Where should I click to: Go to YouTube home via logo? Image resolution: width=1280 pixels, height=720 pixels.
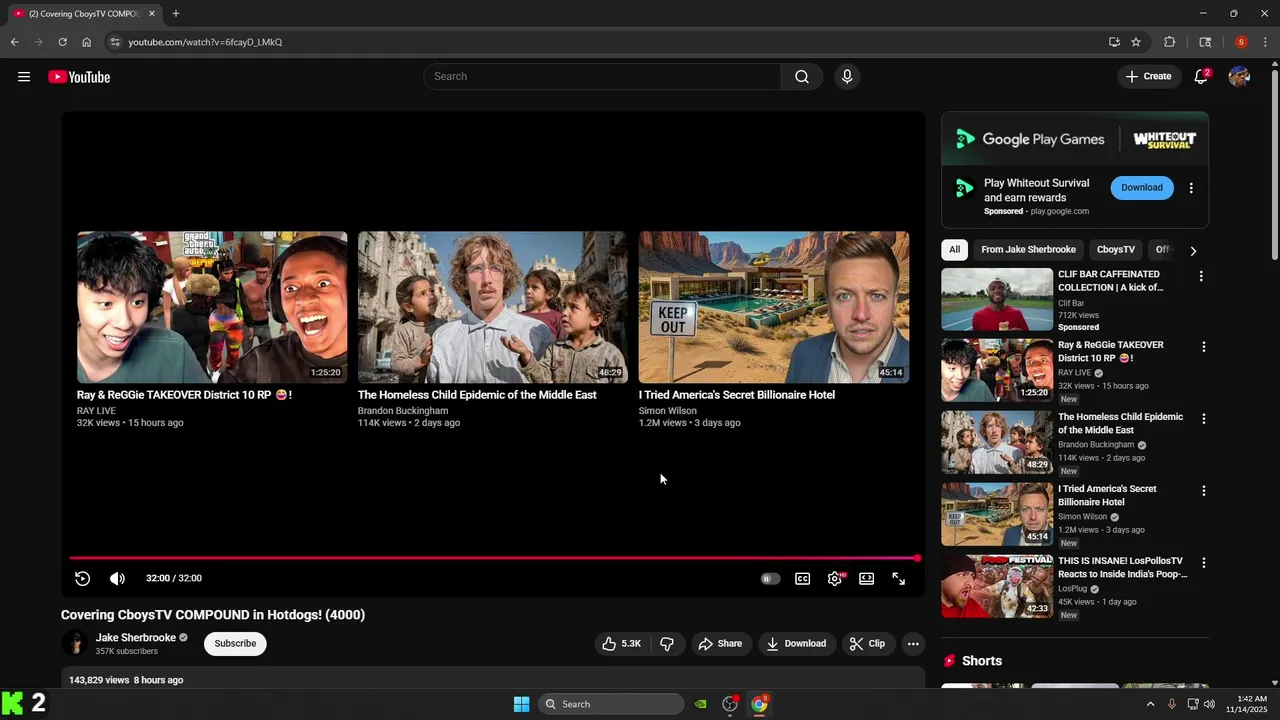pos(79,77)
